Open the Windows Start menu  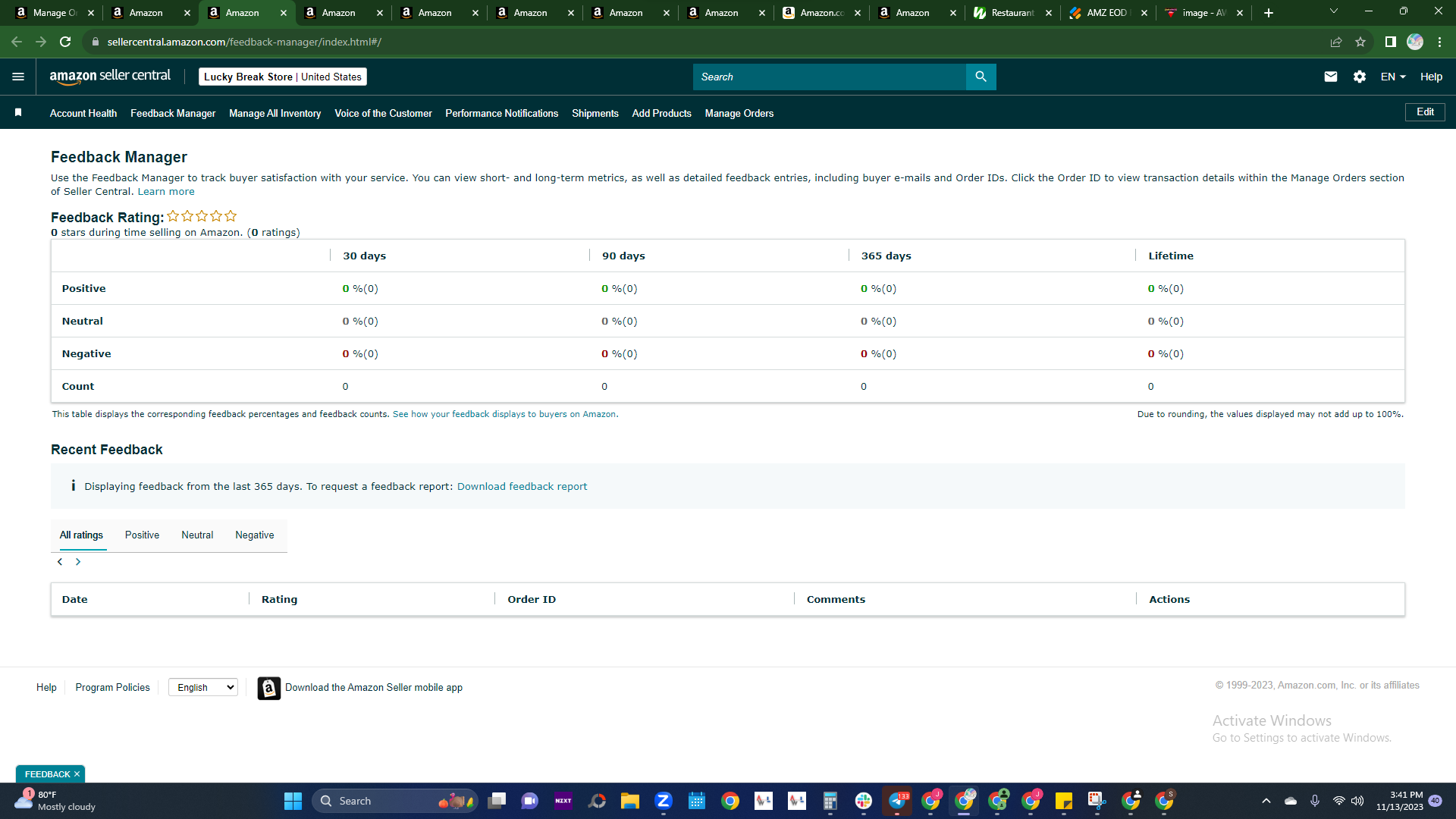click(293, 801)
